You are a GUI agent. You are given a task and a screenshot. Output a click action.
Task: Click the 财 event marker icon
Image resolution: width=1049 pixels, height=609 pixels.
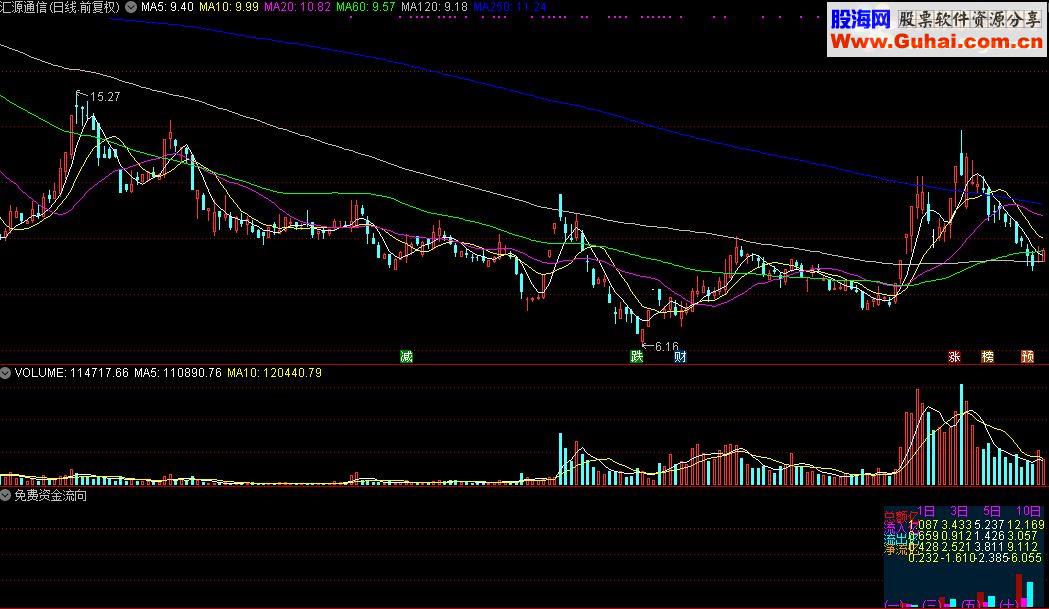click(x=680, y=357)
